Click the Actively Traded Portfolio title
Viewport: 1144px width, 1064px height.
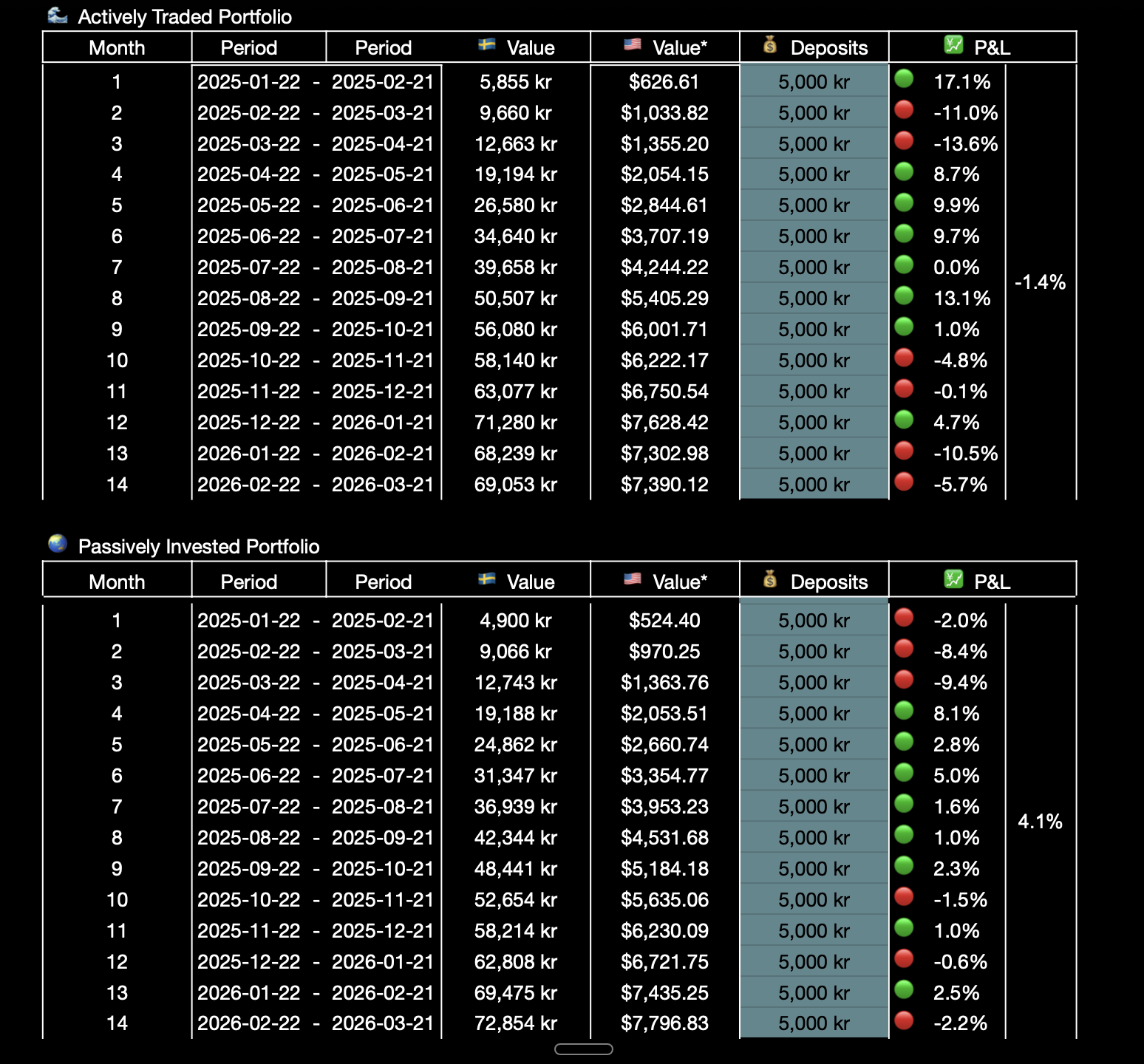pos(185,17)
